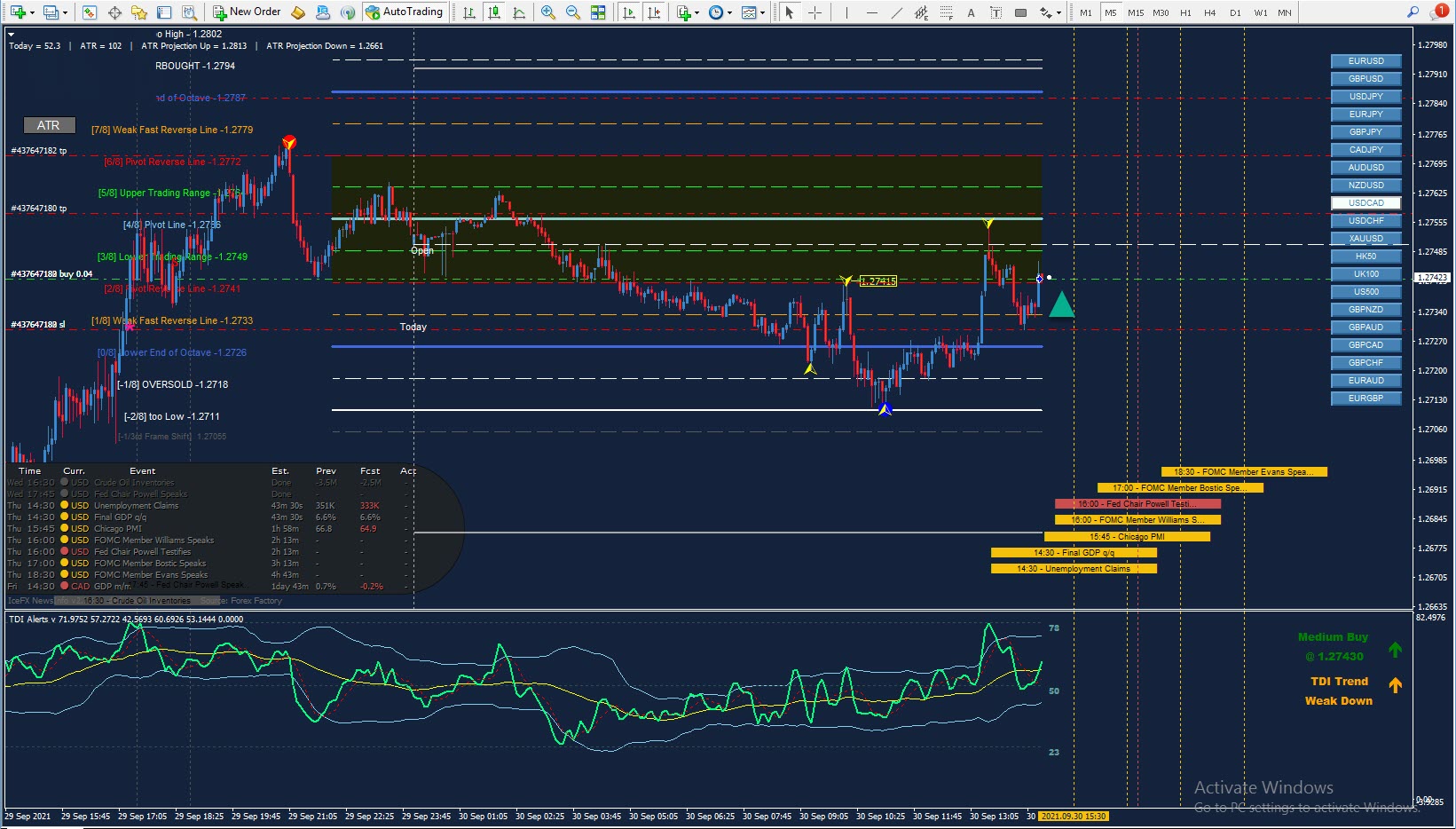Switch chart to EURUSD symbol
Image resolution: width=1456 pixels, height=829 pixels.
click(1365, 61)
